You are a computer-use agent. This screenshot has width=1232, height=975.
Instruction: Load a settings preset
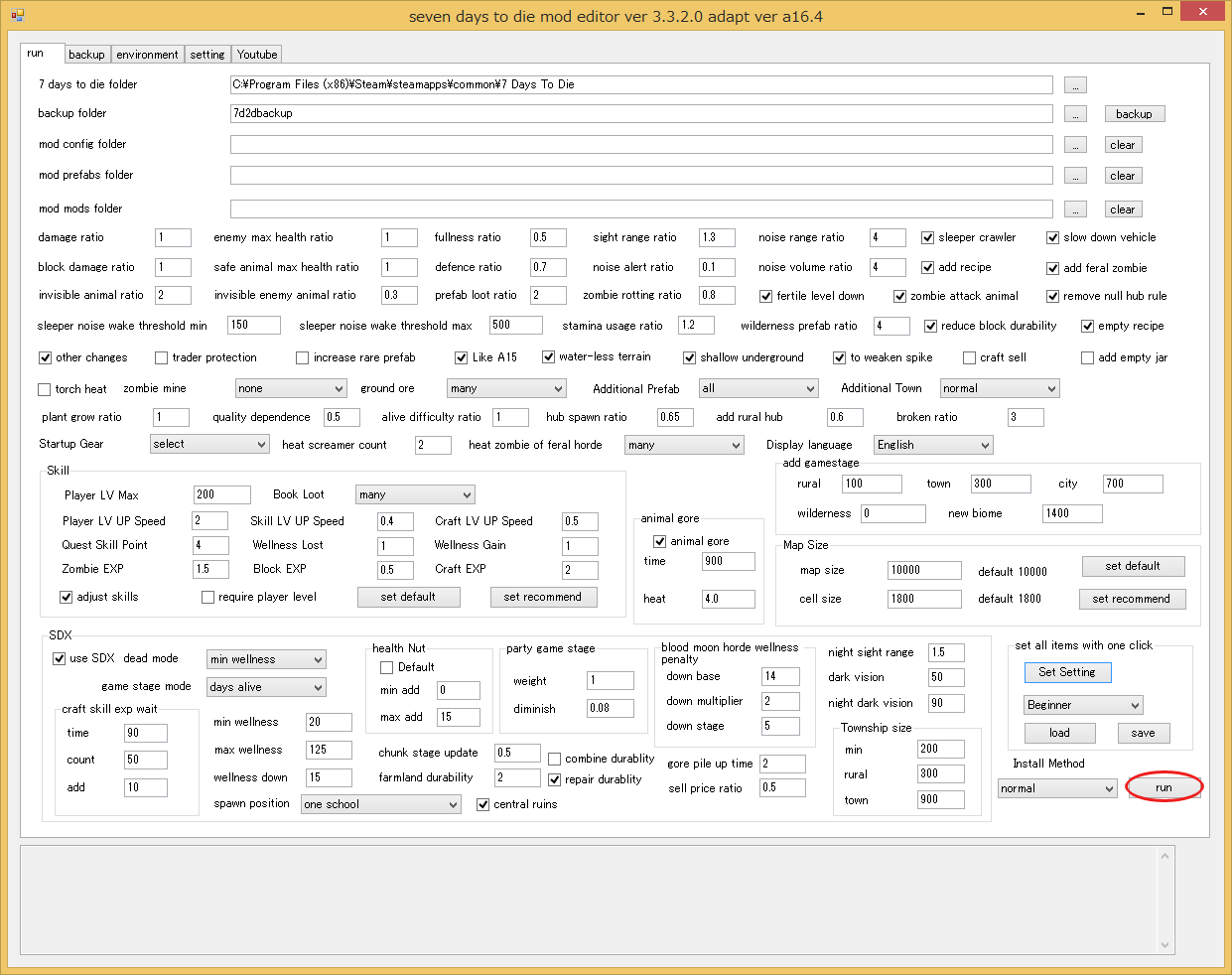click(1059, 733)
